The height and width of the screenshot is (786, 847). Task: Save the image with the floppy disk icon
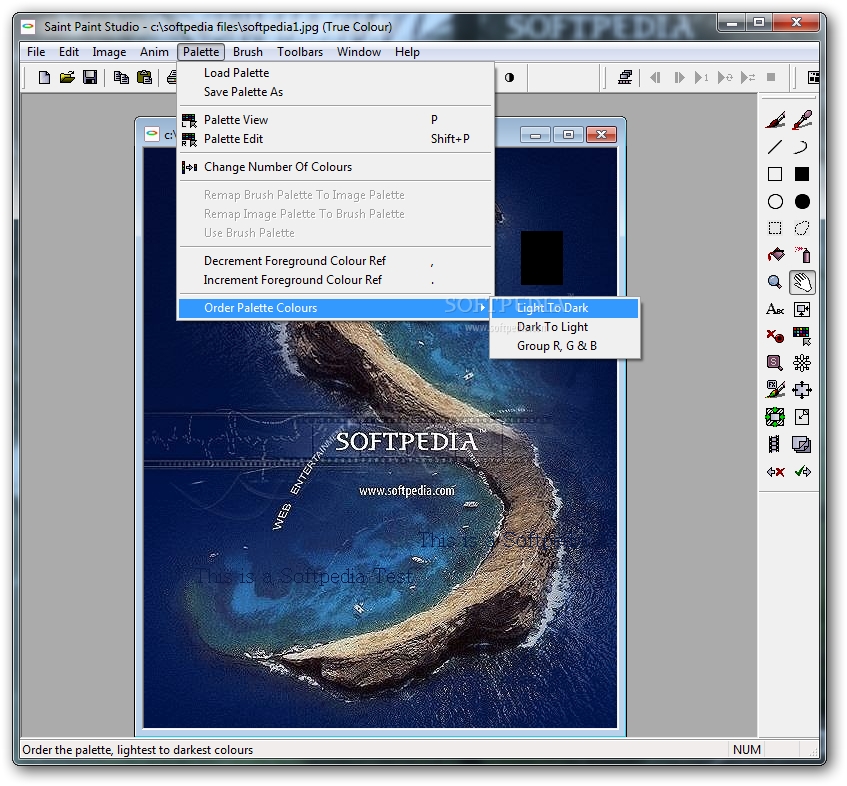(x=90, y=78)
